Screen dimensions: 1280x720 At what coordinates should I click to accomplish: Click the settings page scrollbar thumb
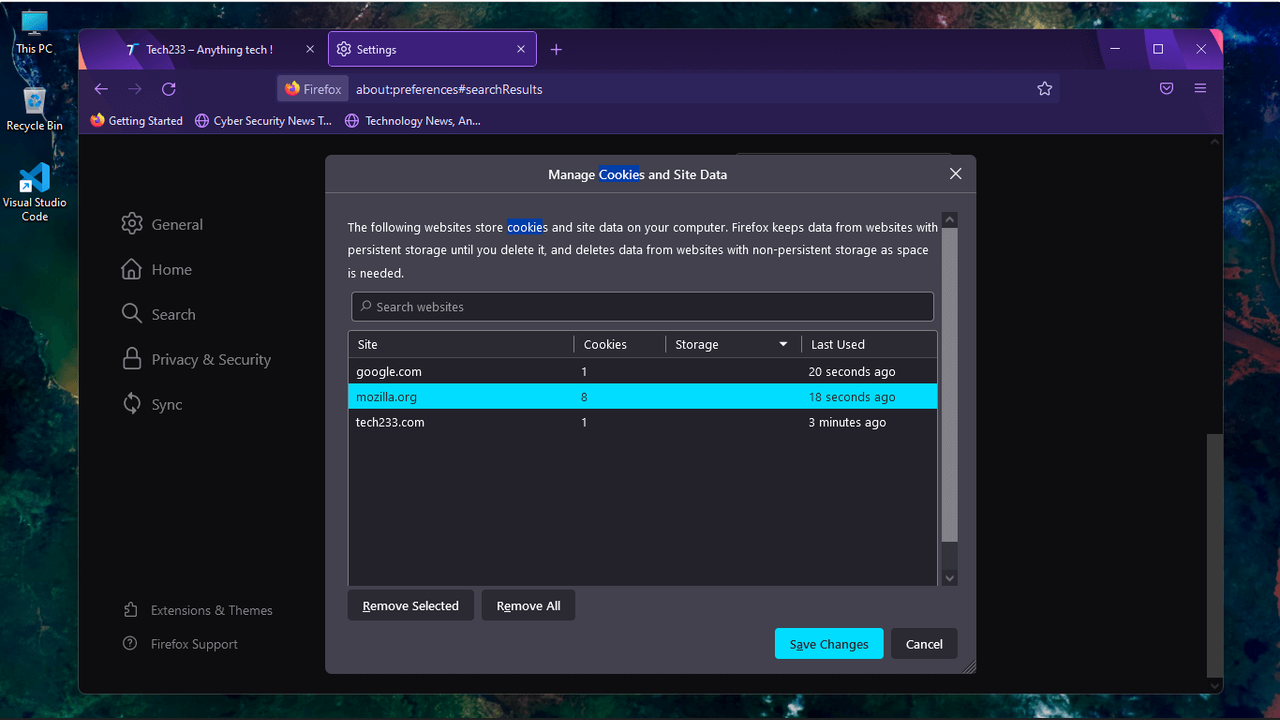click(x=1214, y=556)
